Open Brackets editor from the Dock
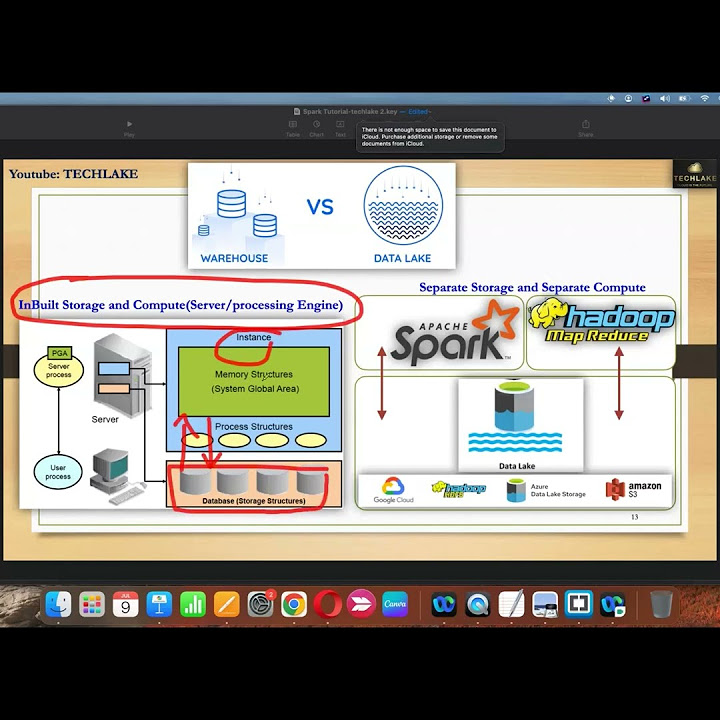 (579, 604)
